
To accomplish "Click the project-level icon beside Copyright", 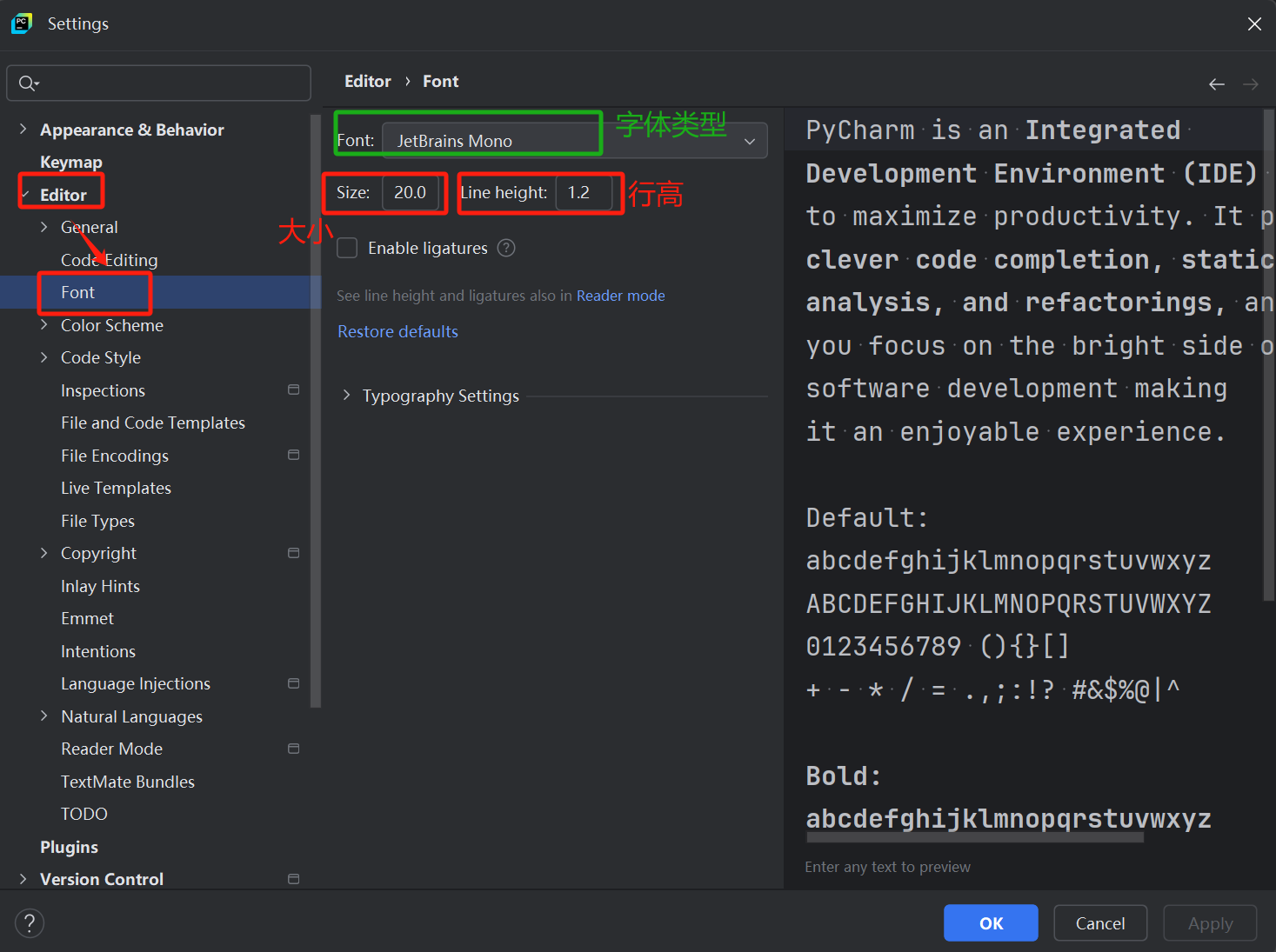I will (x=294, y=553).
